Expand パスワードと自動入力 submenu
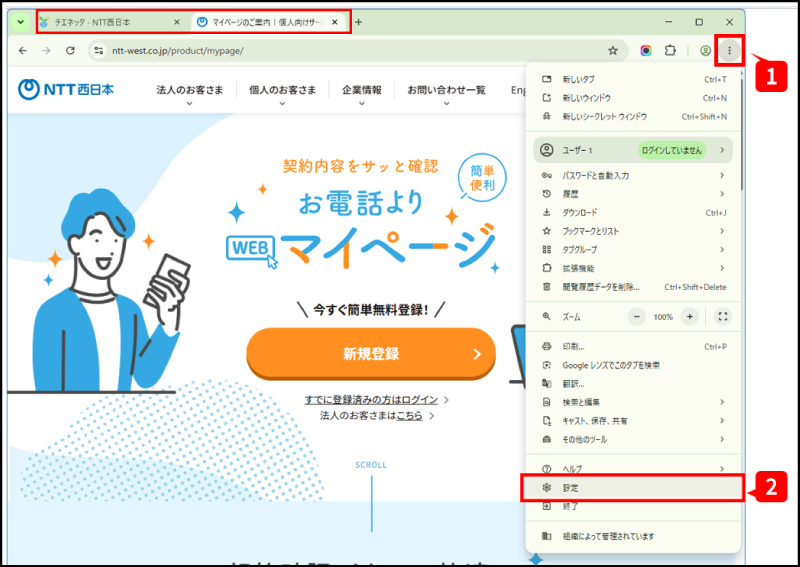Image resolution: width=800 pixels, height=567 pixels. point(633,175)
